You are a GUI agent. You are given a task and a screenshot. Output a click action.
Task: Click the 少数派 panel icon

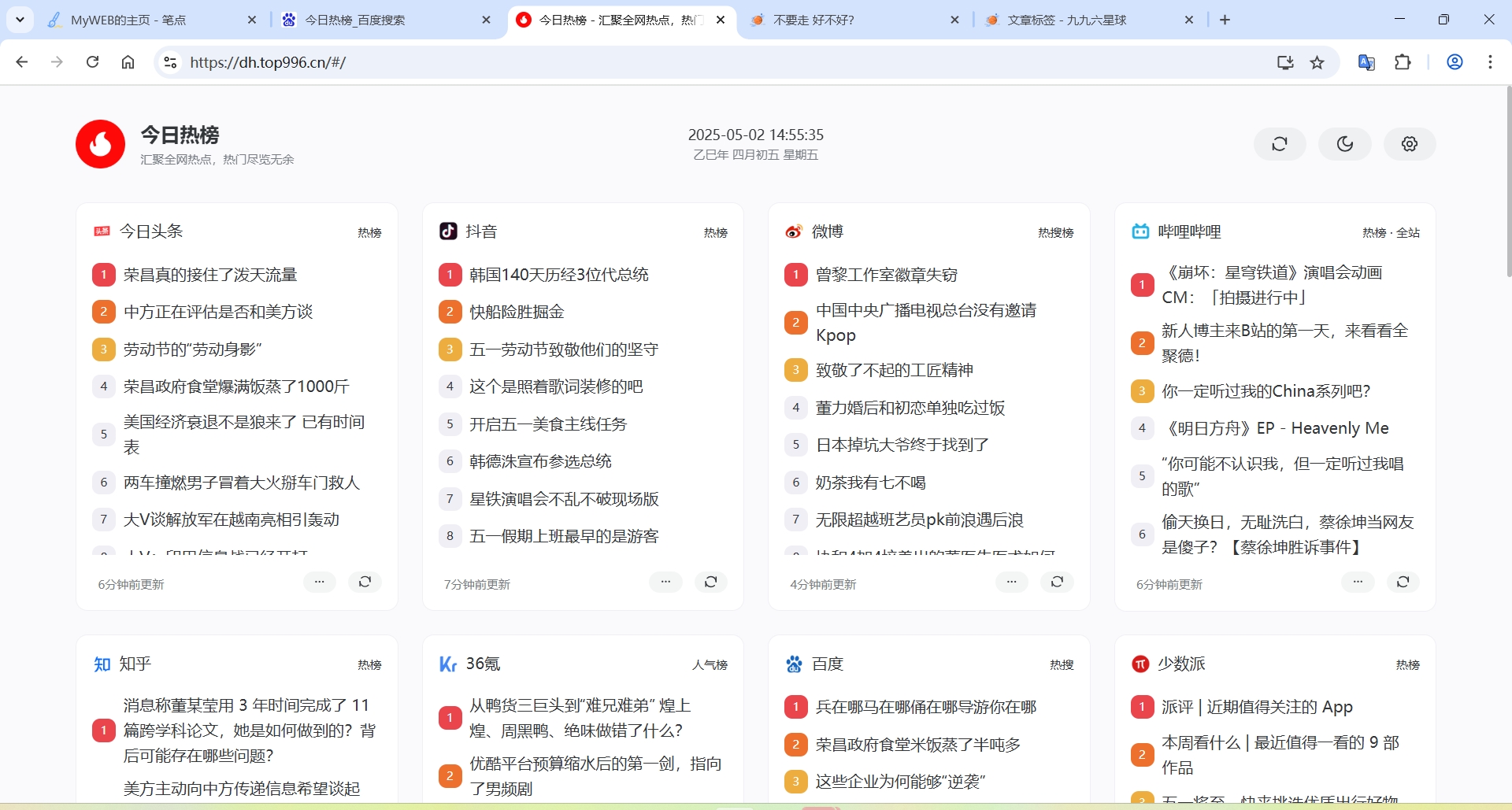tap(1140, 664)
